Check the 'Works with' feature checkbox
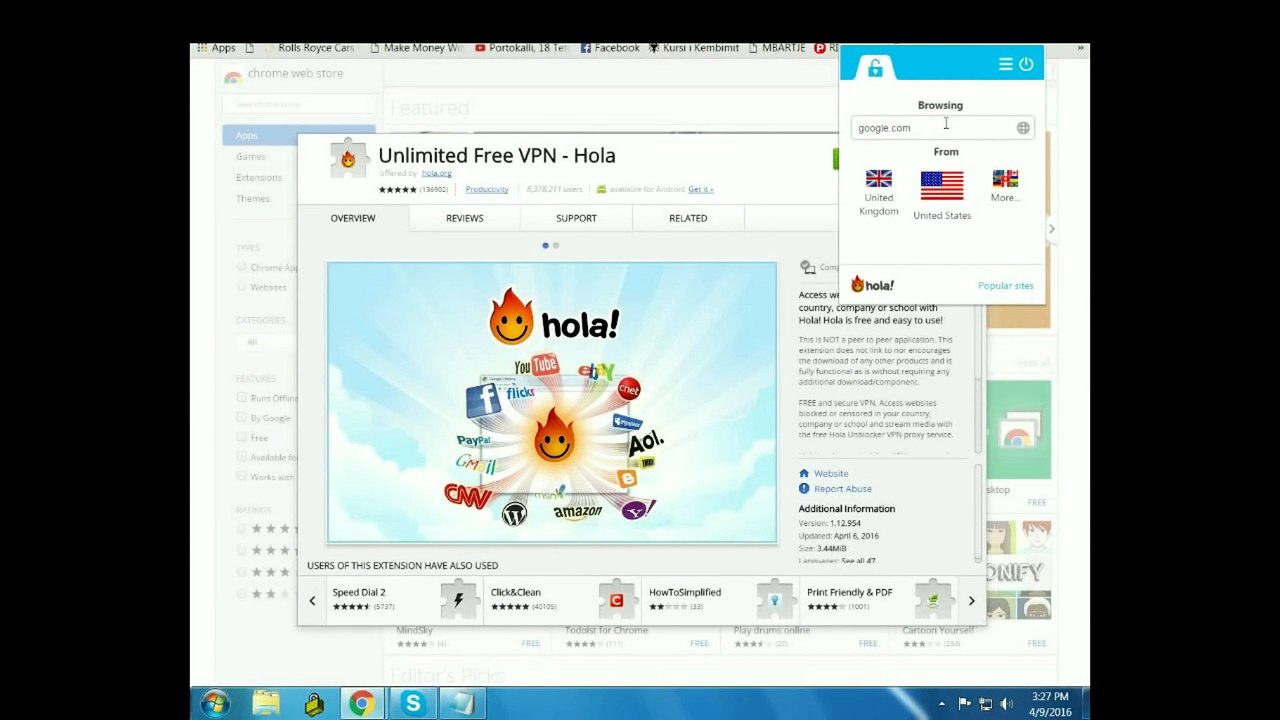The height and width of the screenshot is (720, 1280). [241, 477]
